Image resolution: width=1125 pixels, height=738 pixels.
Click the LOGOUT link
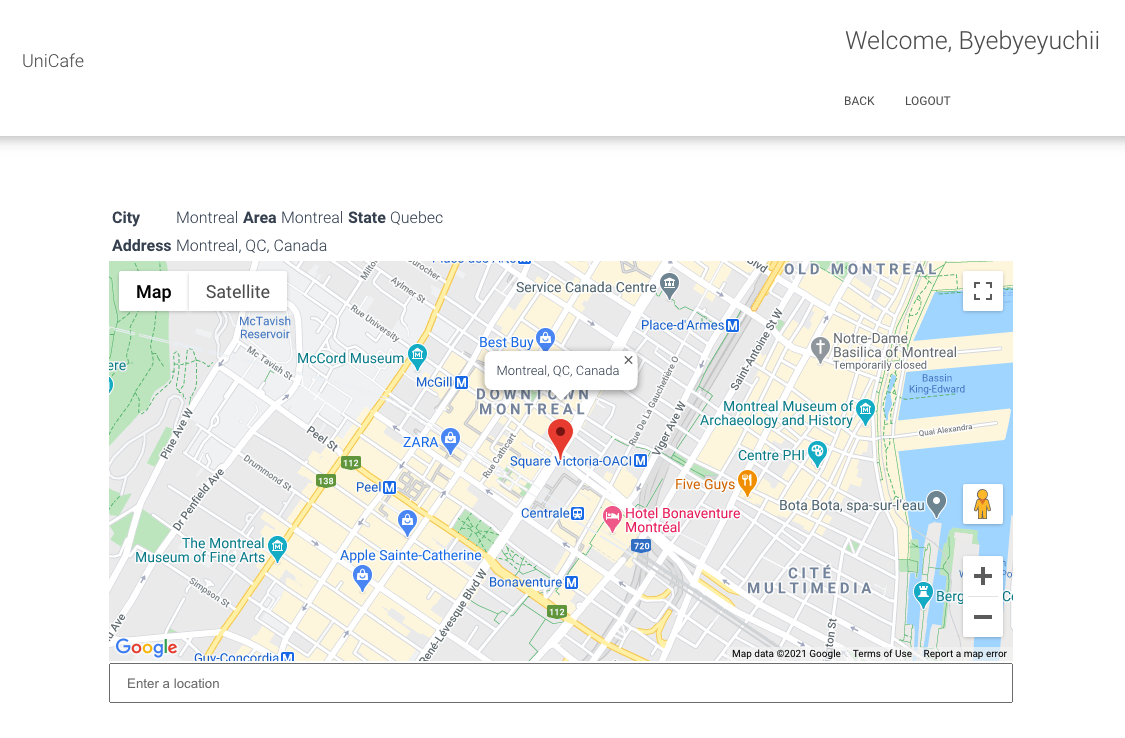pyautogui.click(x=927, y=101)
